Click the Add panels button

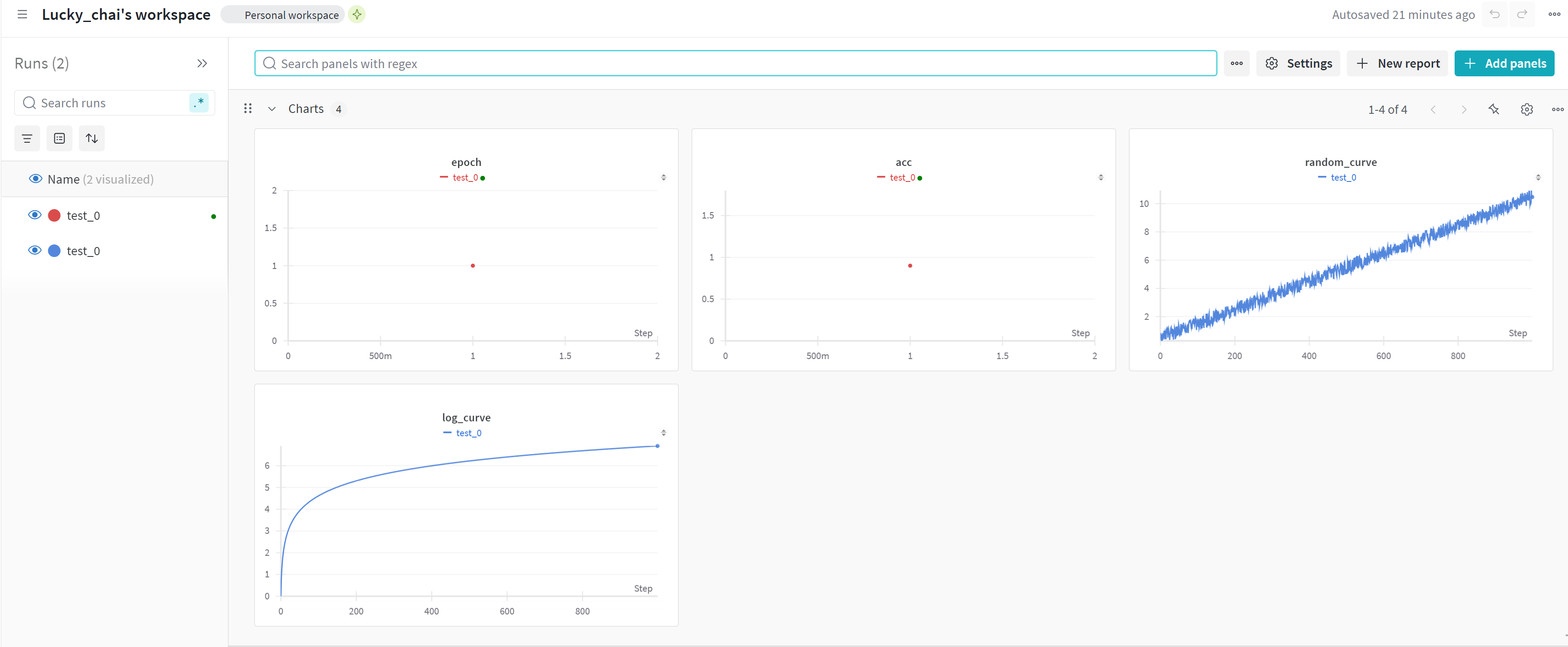coord(1504,63)
